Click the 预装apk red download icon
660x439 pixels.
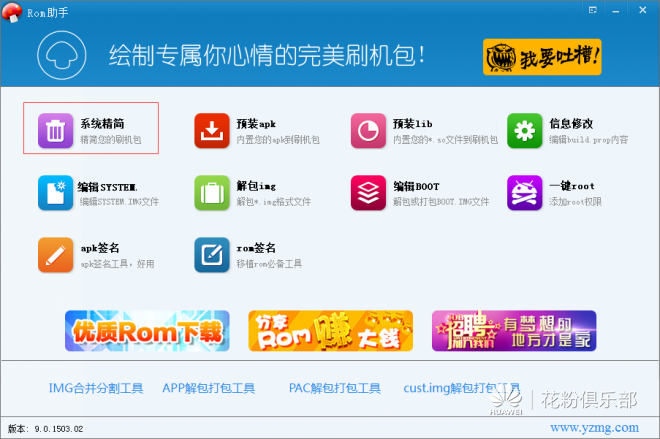click(212, 130)
